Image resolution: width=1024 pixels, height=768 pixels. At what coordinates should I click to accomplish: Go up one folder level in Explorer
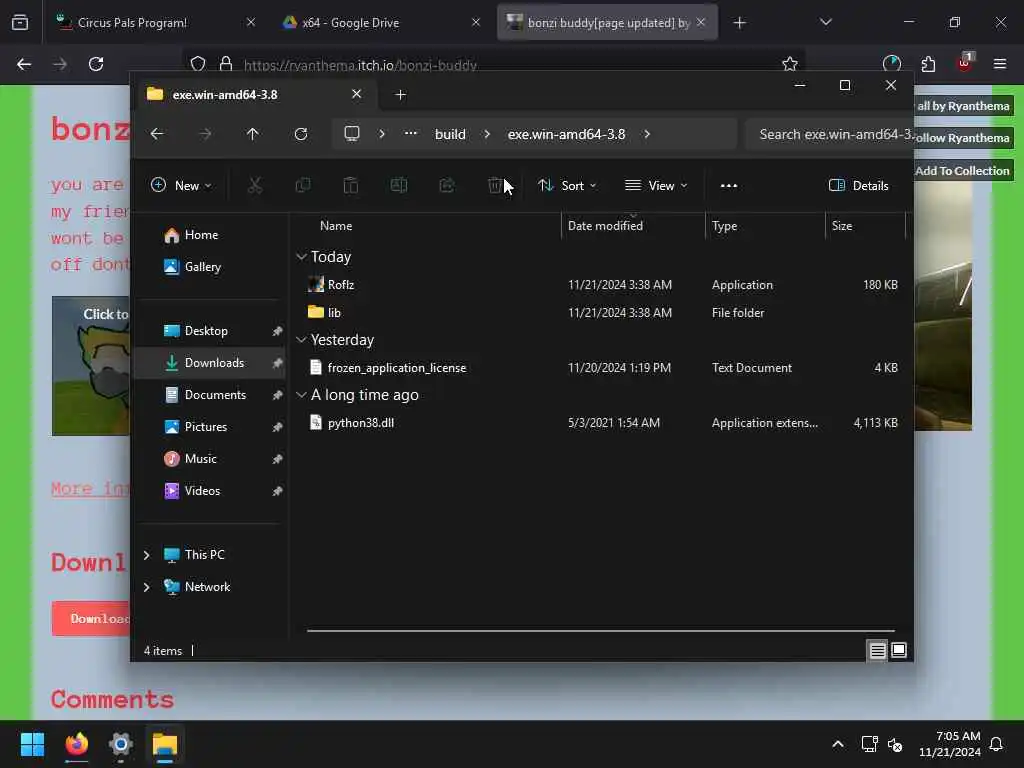pos(253,134)
